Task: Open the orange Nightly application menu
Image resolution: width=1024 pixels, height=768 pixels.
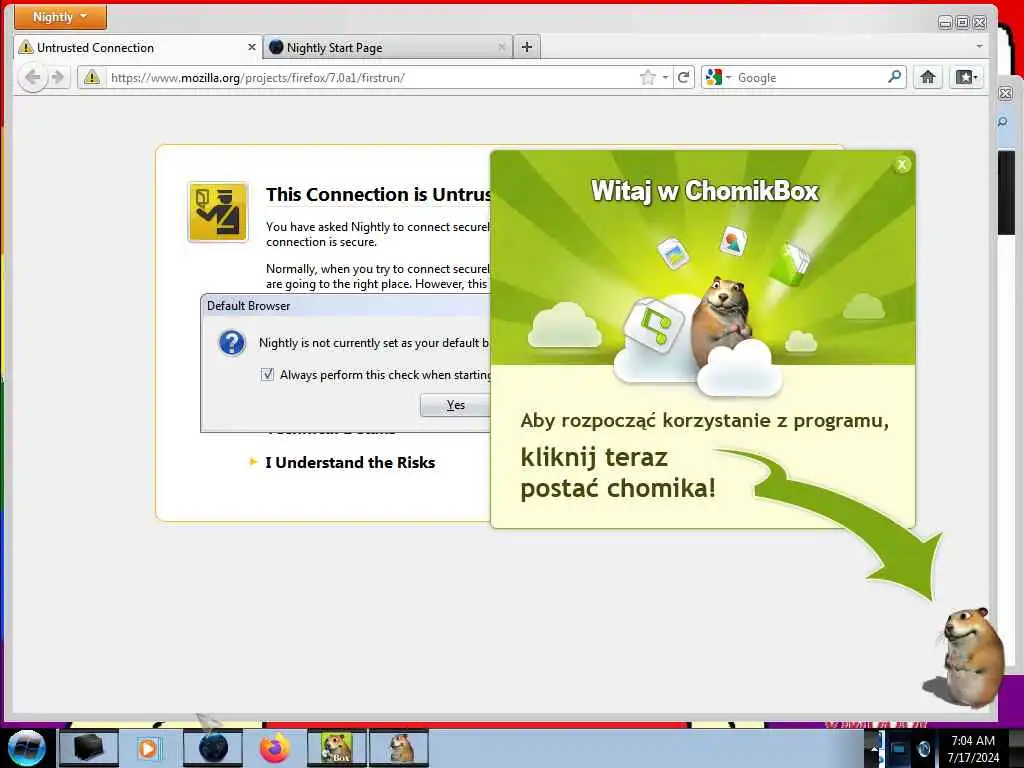Action: [60, 17]
